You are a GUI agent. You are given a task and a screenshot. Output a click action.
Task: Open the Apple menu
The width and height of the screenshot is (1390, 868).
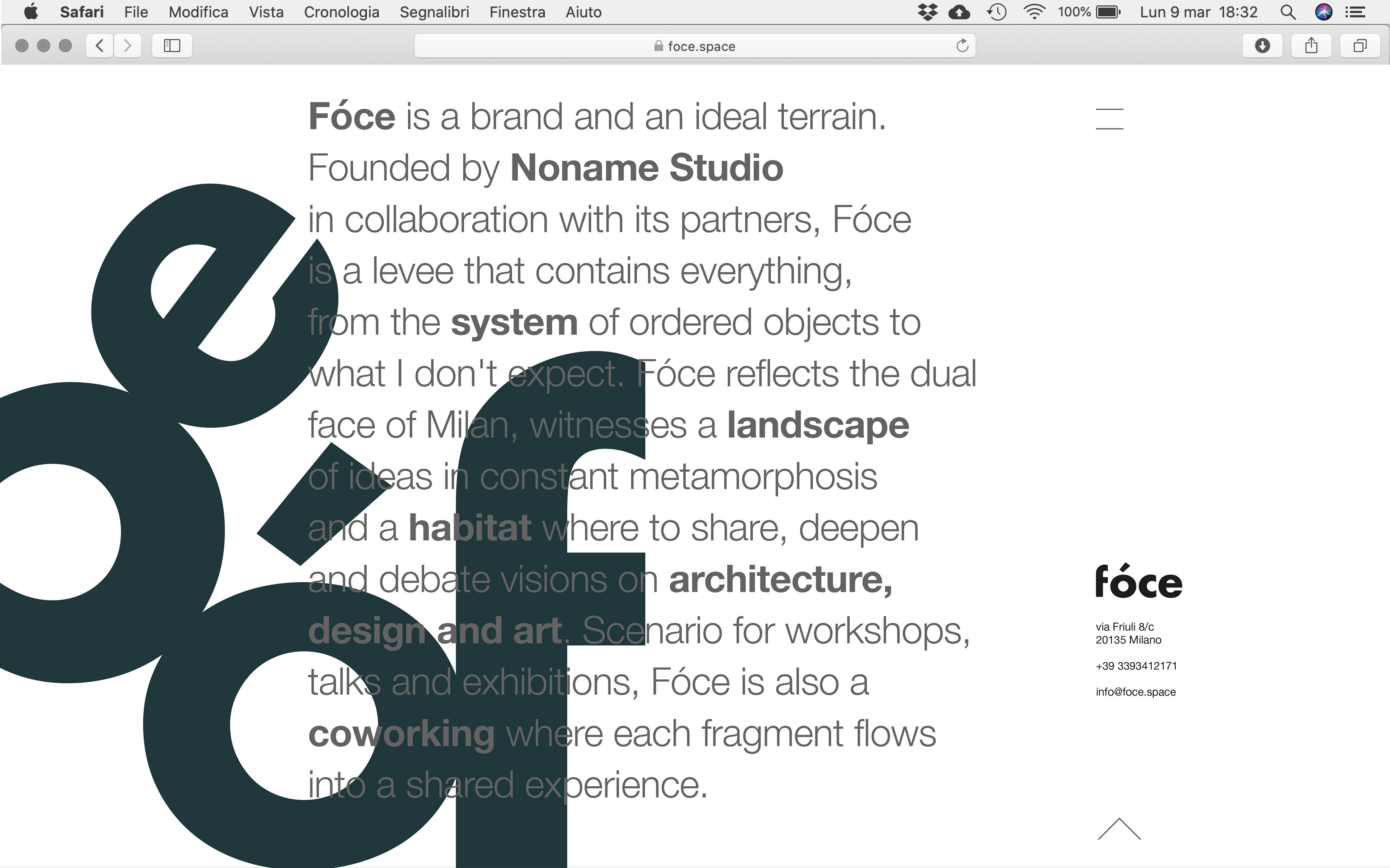[x=31, y=12]
